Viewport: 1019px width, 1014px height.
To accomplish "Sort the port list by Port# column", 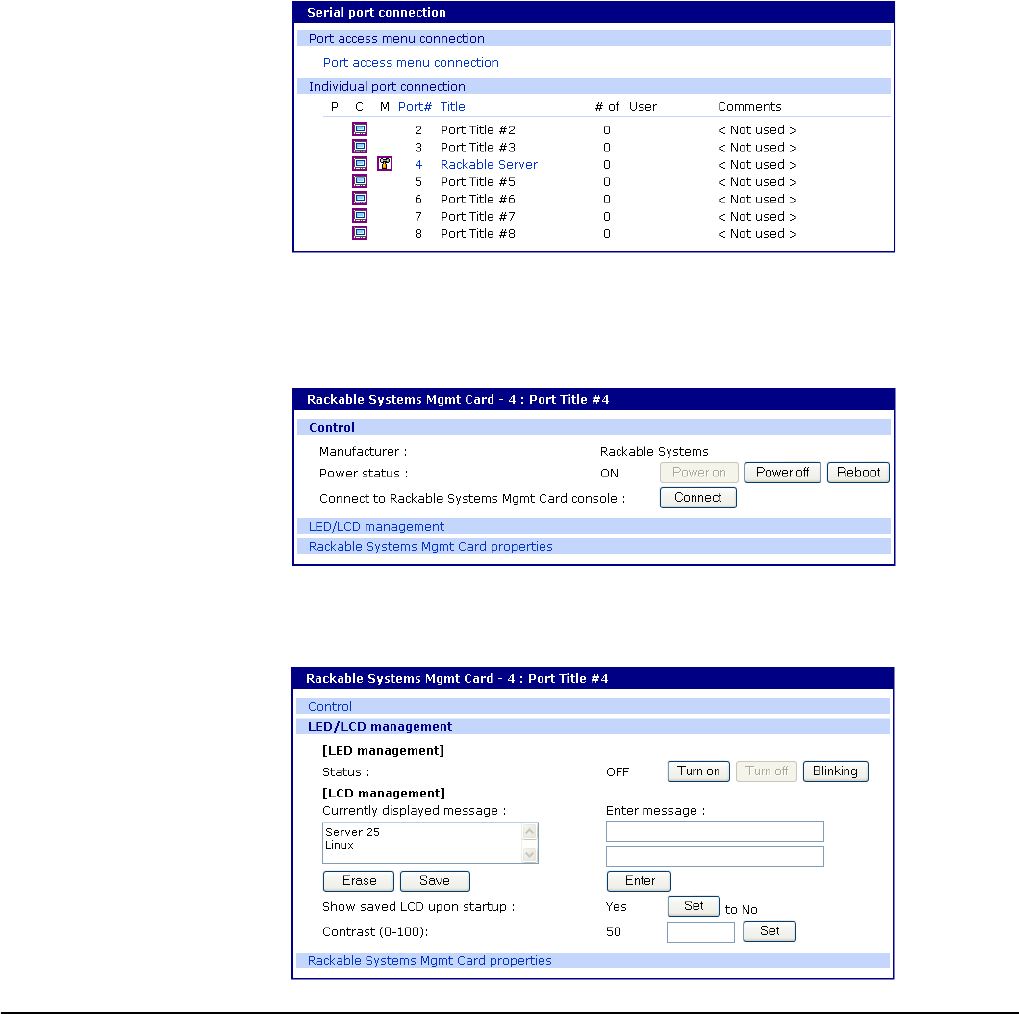I will point(415,107).
